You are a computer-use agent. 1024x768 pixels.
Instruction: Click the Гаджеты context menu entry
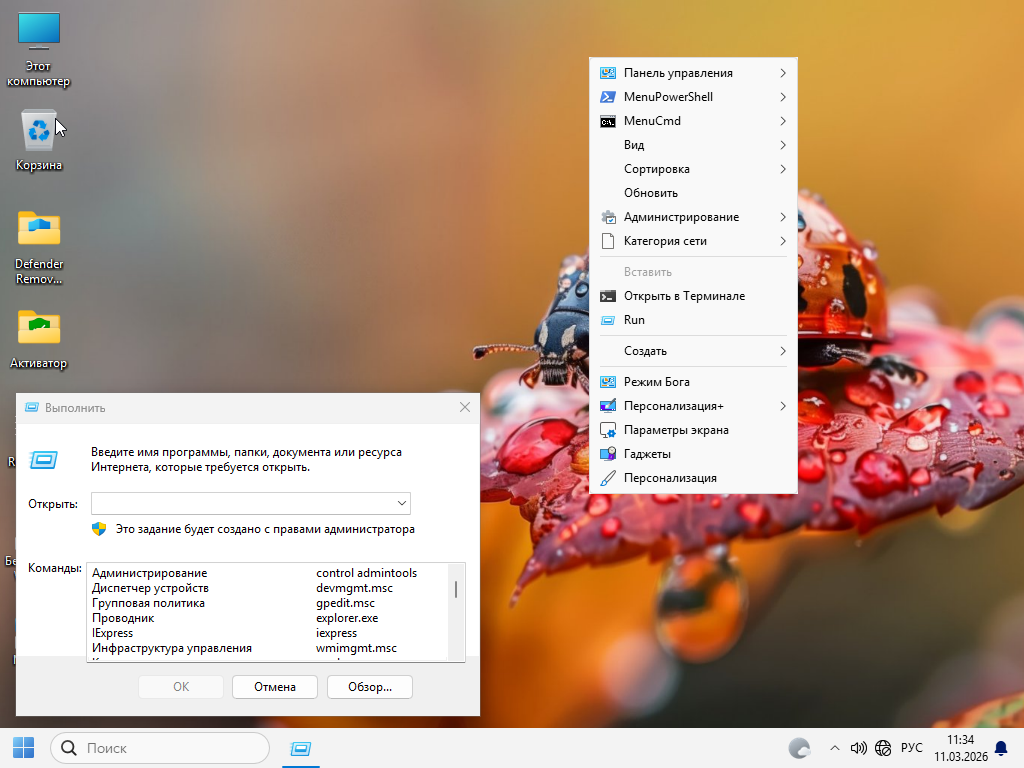click(647, 454)
